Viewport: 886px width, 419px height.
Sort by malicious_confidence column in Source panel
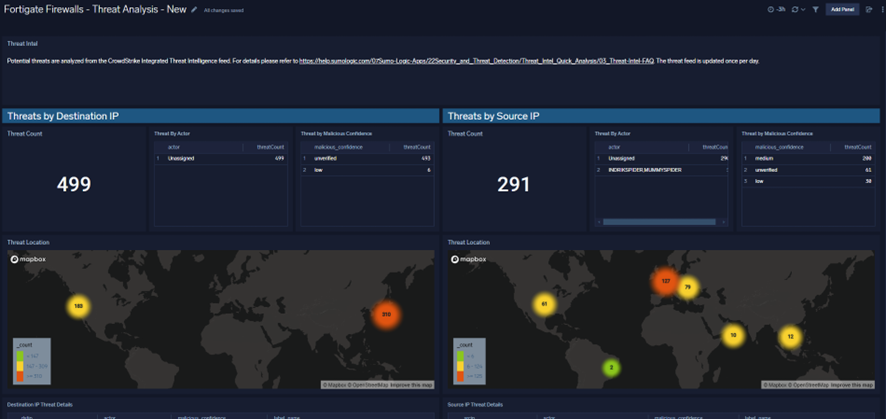779,147
